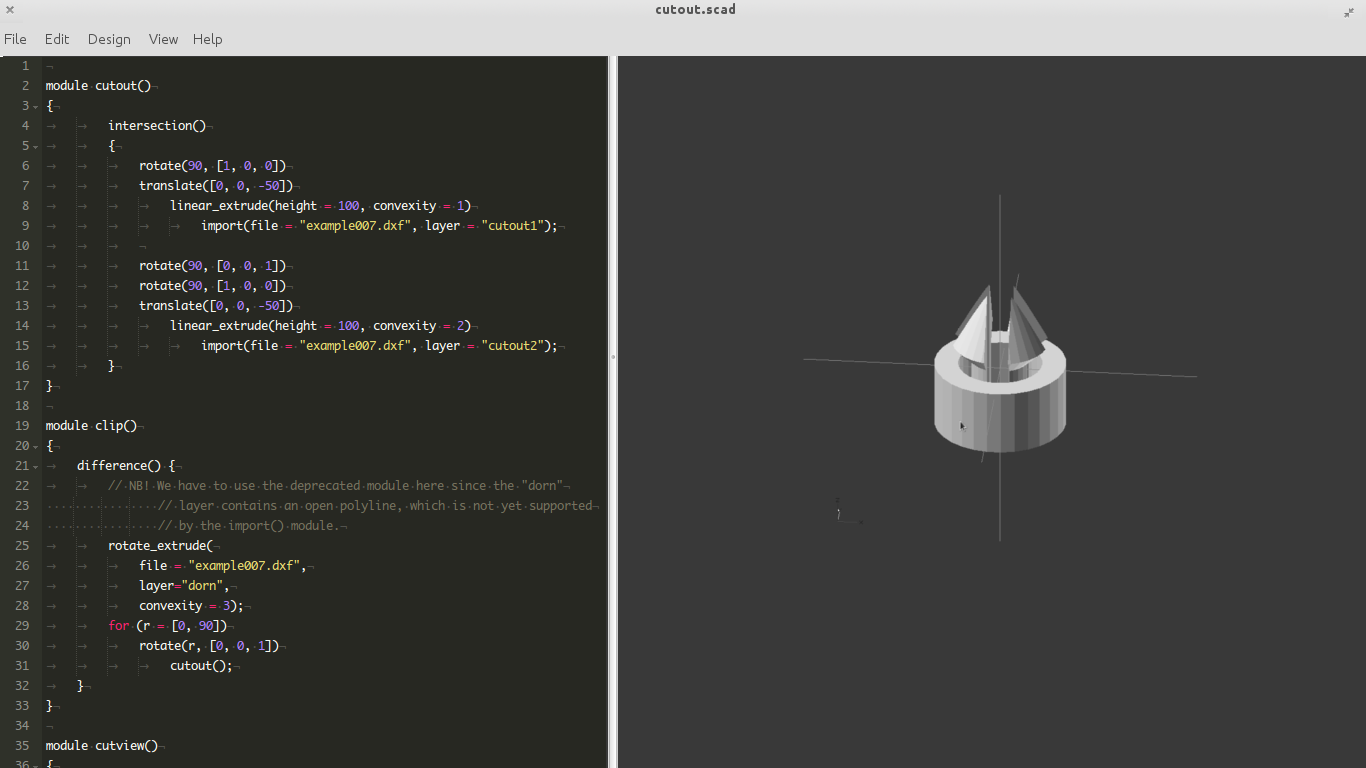Click line number 18 in the gutter
Image resolution: width=1366 pixels, height=768 pixels.
[x=22, y=406]
